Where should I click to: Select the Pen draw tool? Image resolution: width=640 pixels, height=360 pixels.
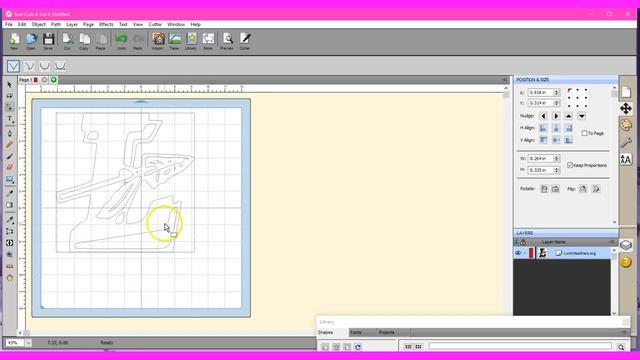pyautogui.click(x=9, y=133)
